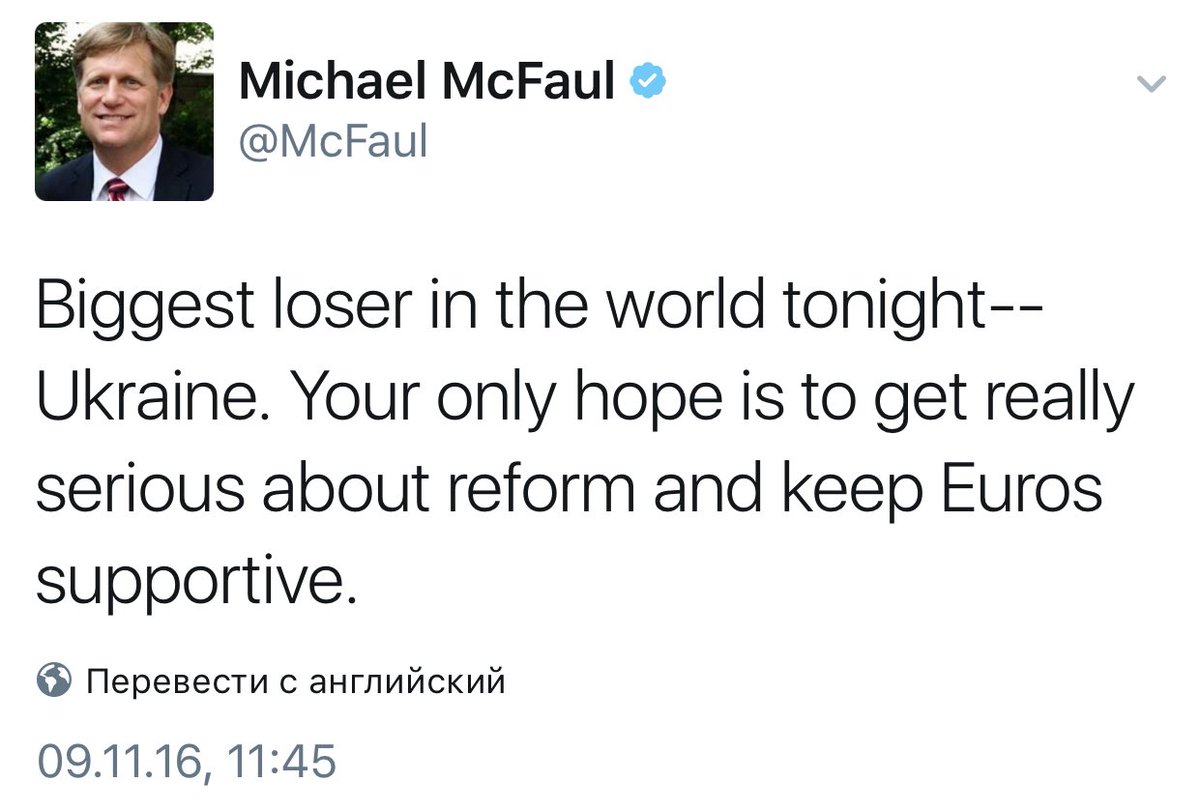
Task: Click the word "supportive" on the last line
Action: (190, 585)
